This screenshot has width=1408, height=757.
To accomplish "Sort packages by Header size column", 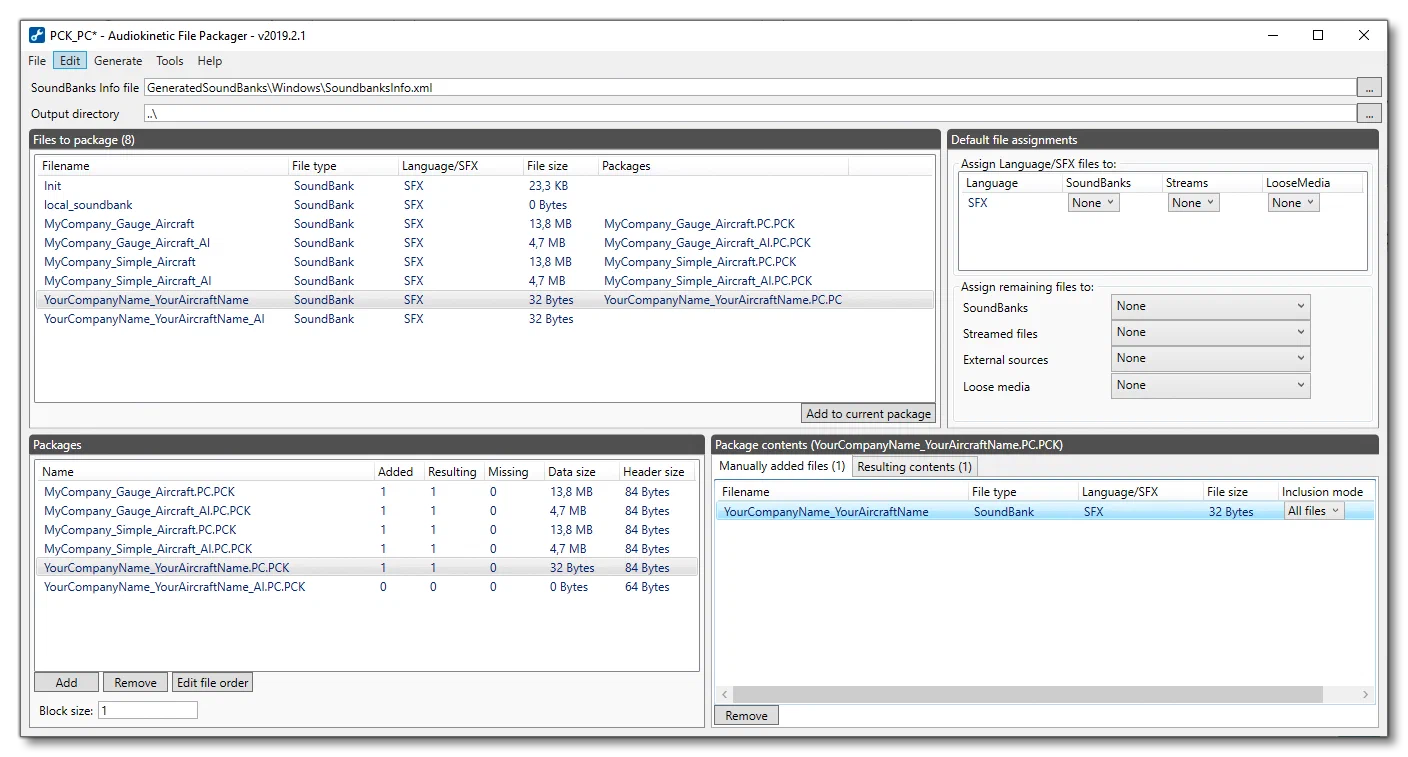I will [x=657, y=472].
